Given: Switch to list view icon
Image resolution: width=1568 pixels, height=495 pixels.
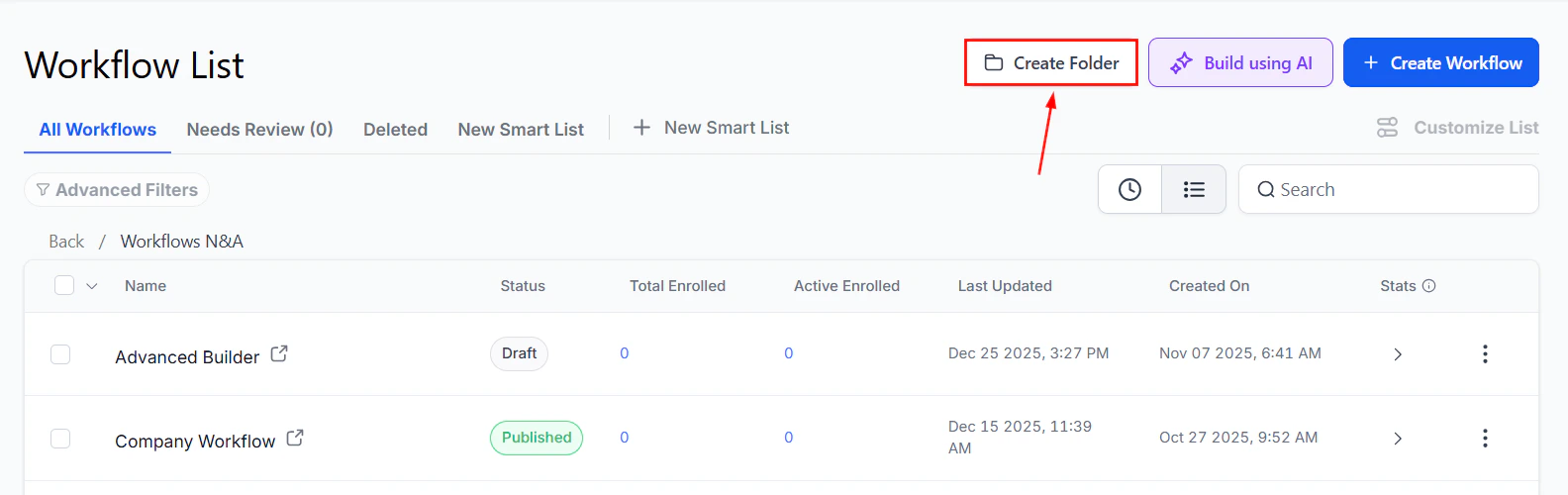Looking at the screenshot, I should [x=1194, y=189].
